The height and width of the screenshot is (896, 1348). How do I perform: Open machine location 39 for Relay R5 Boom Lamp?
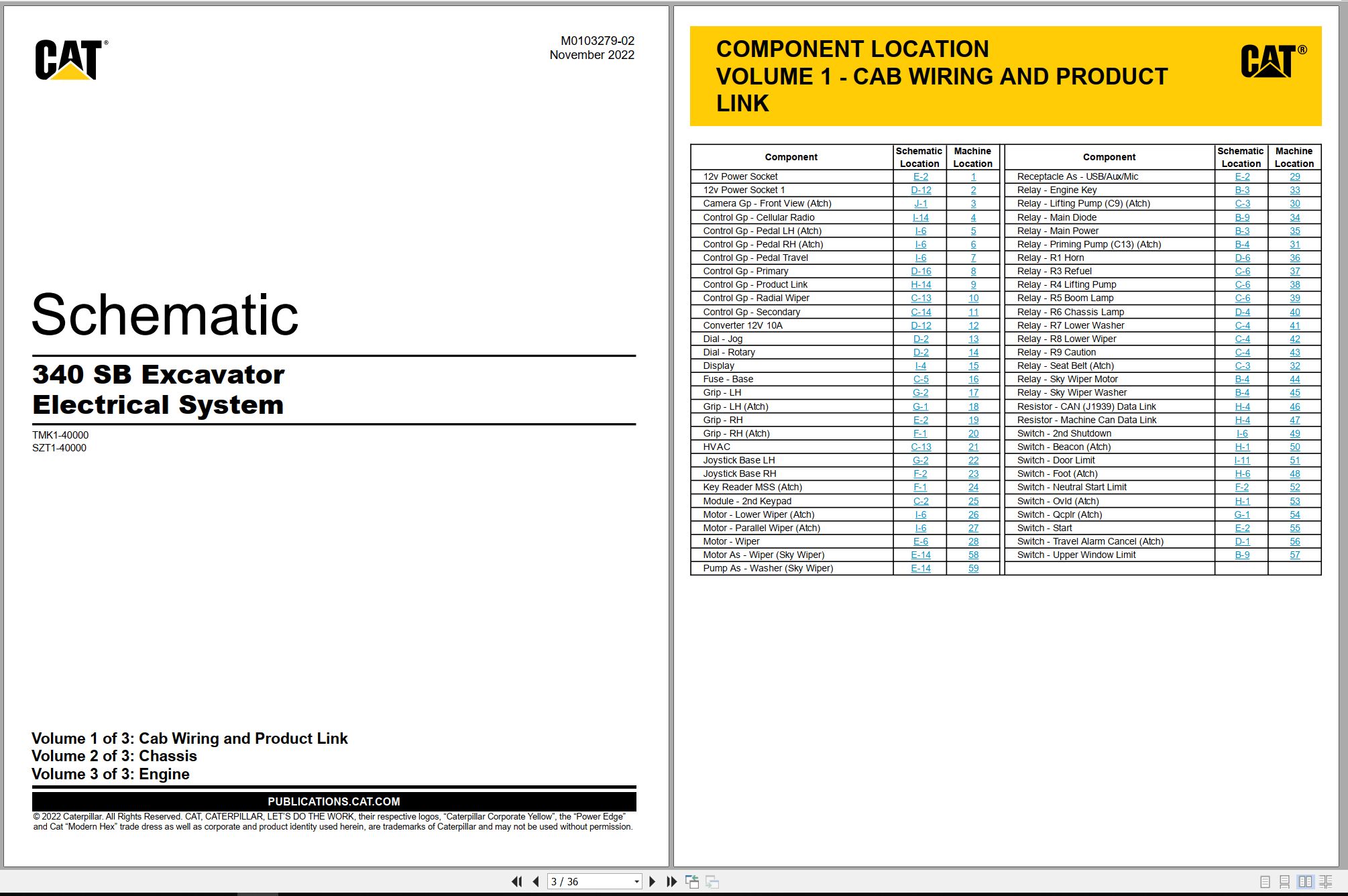1294,298
